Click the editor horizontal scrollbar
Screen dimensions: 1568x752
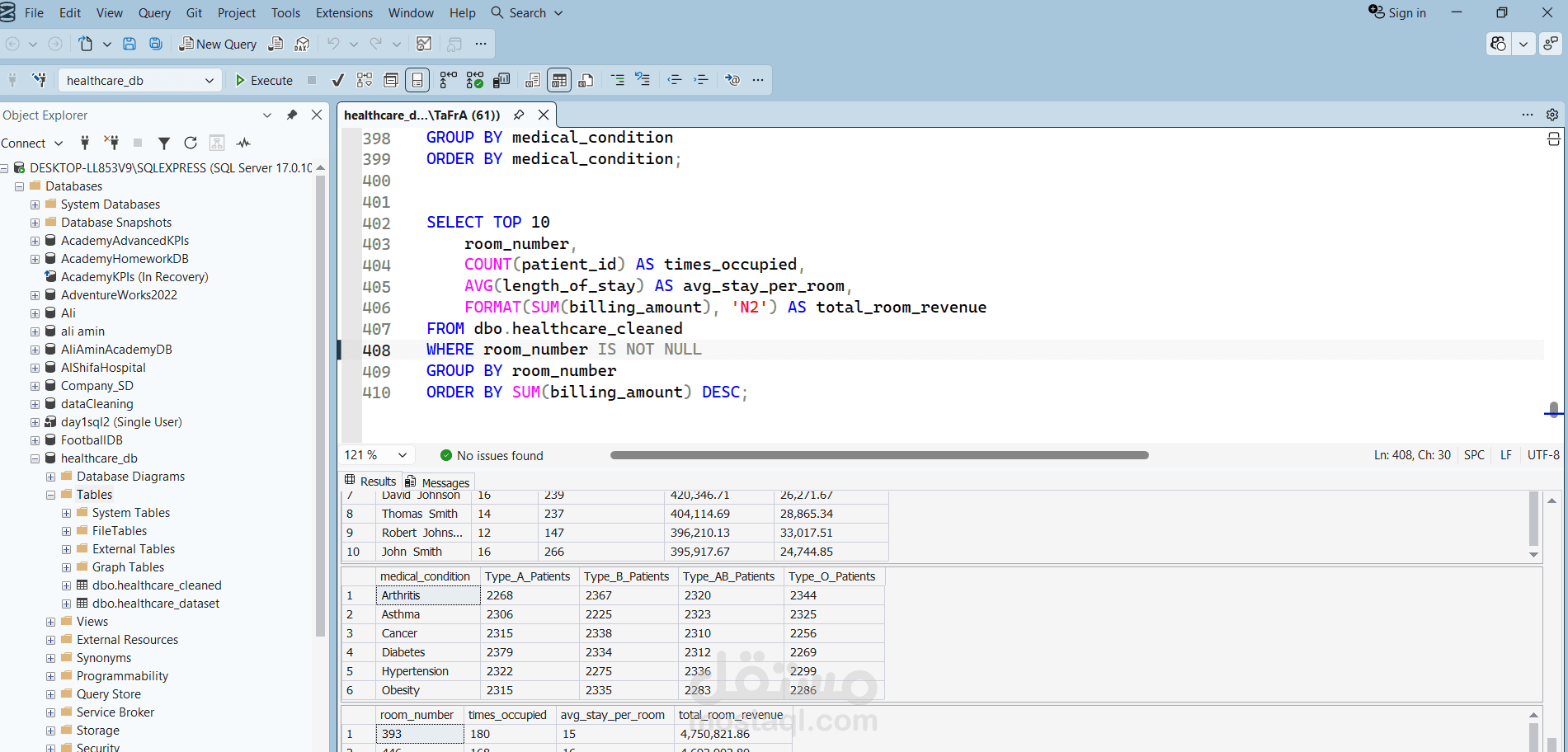(879, 455)
